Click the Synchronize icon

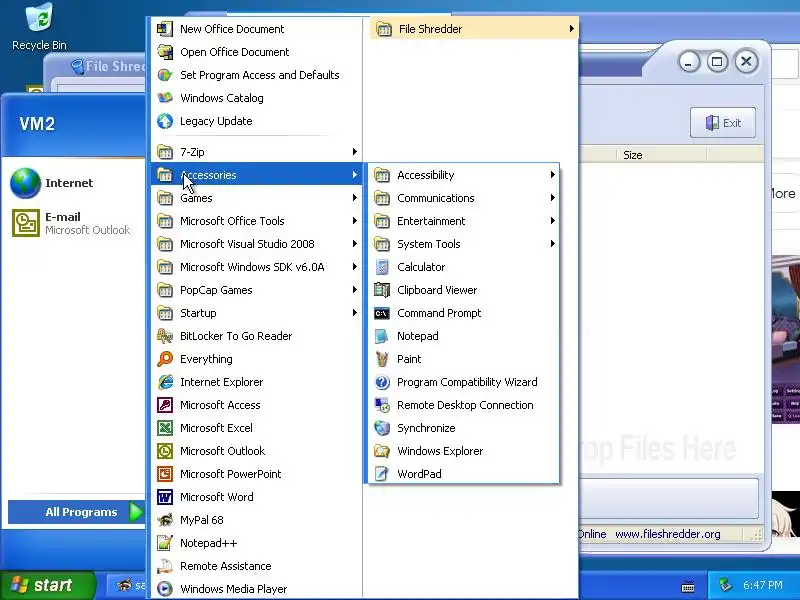382,428
